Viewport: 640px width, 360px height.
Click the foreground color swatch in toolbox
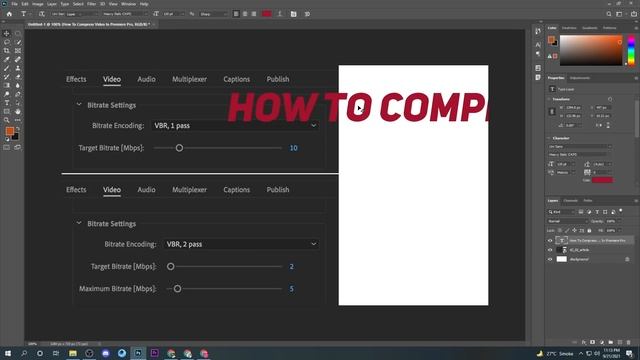pos(9,131)
